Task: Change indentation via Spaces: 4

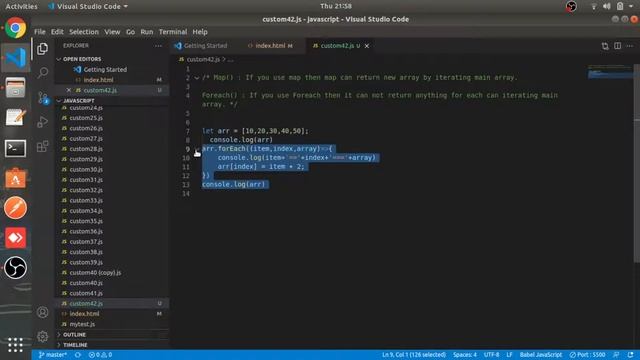Action: click(x=464, y=355)
